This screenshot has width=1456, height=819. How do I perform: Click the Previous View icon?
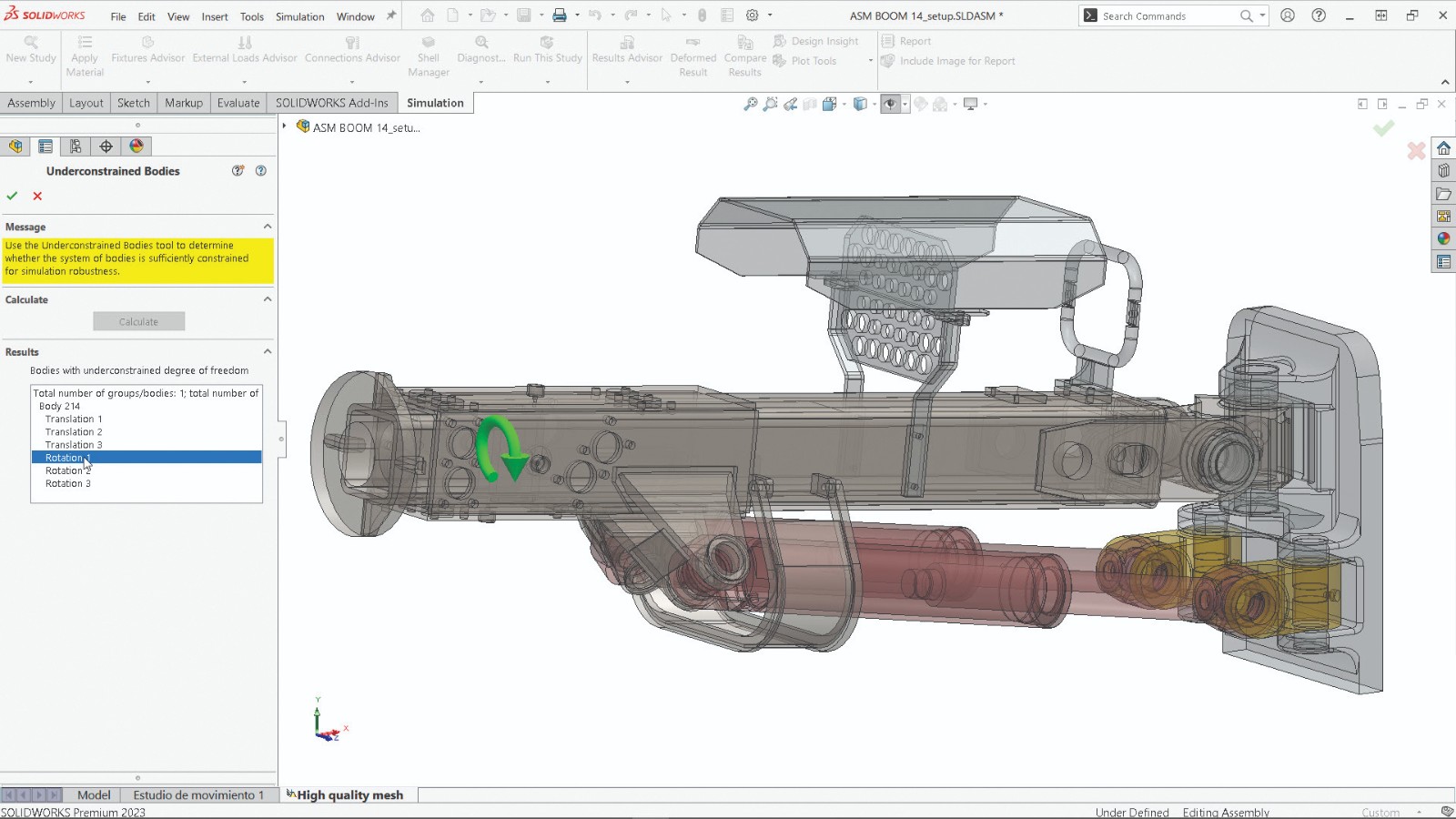click(791, 105)
